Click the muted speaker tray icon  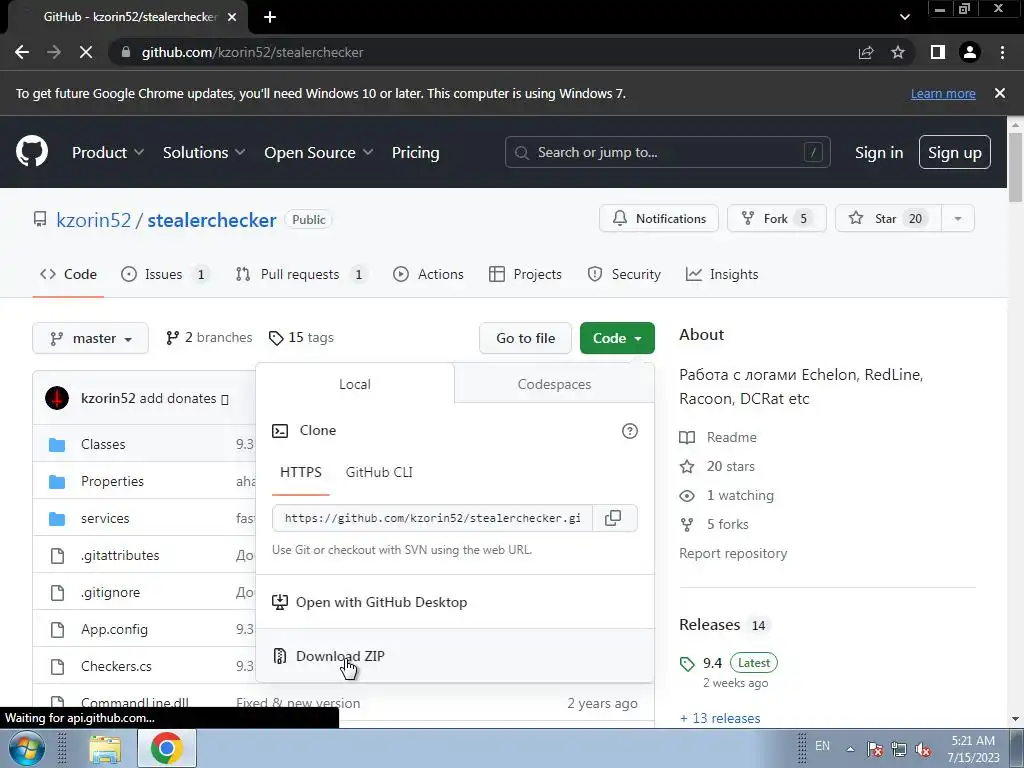923,749
